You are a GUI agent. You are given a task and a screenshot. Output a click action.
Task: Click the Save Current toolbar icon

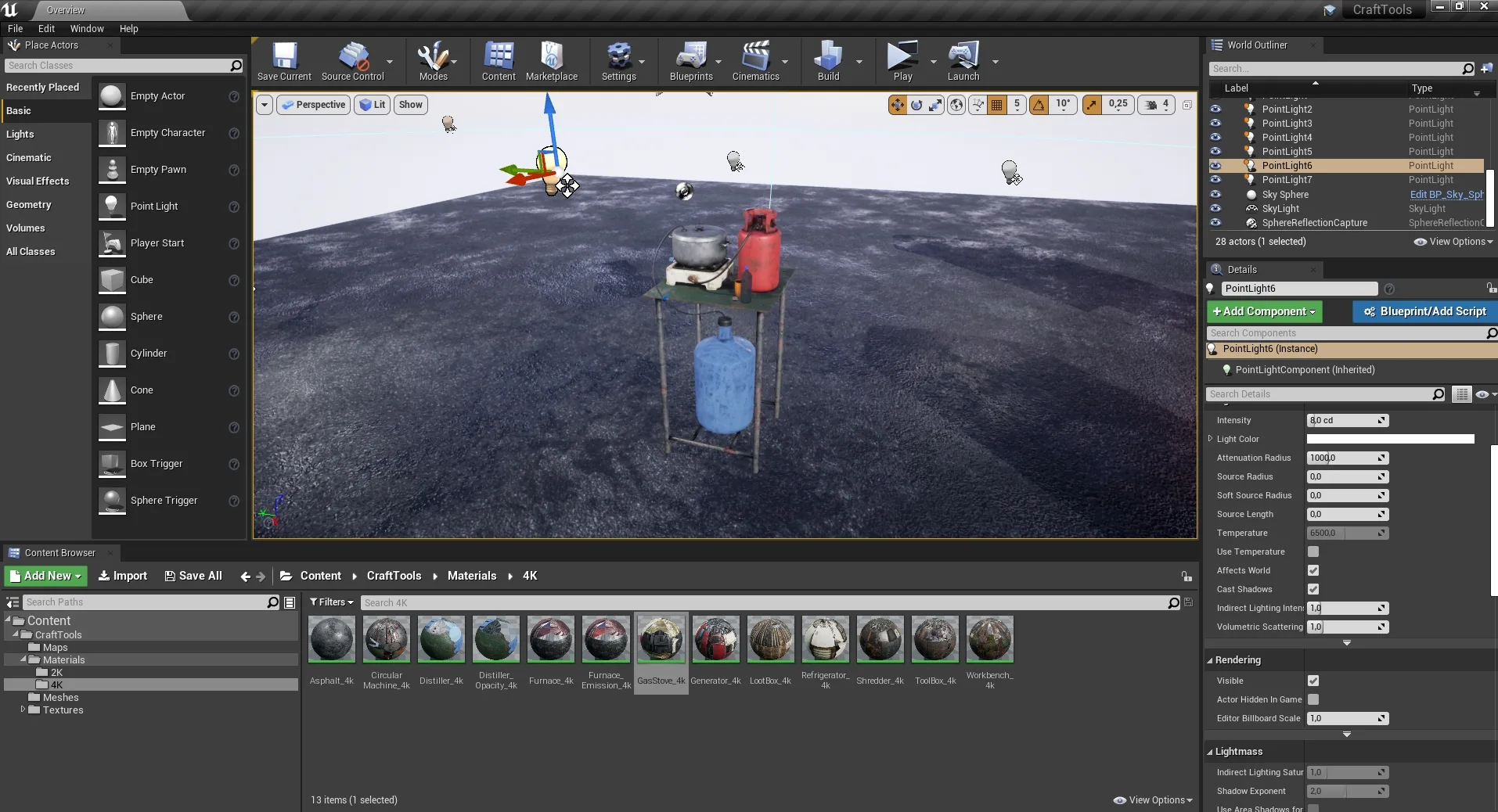[x=284, y=61]
